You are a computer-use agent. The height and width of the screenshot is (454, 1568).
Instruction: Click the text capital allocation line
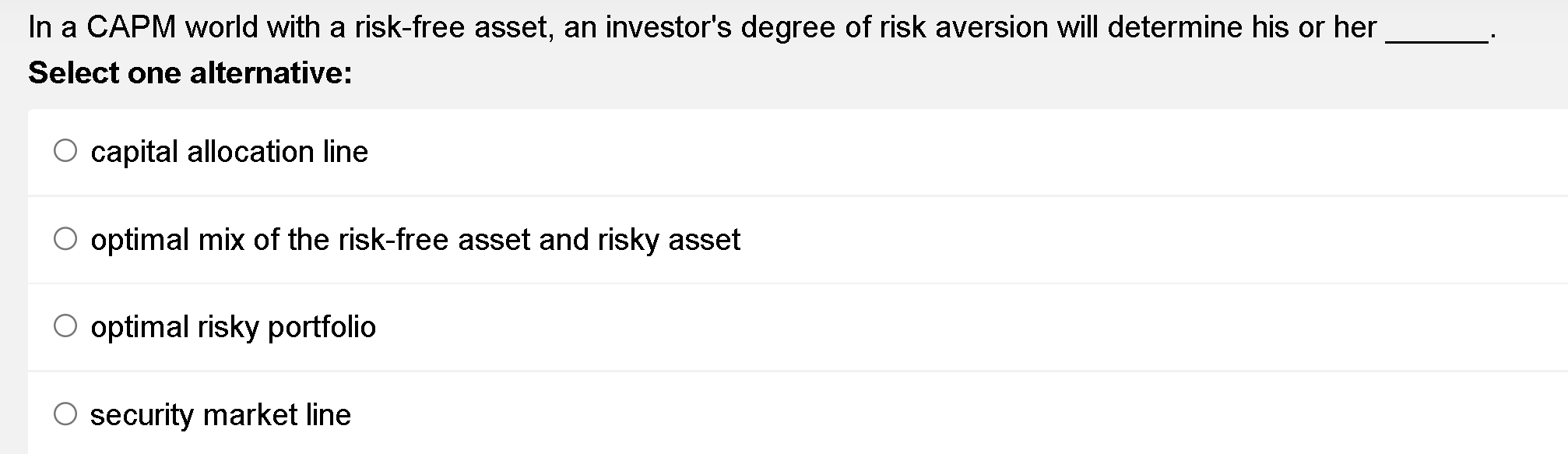pos(230,151)
